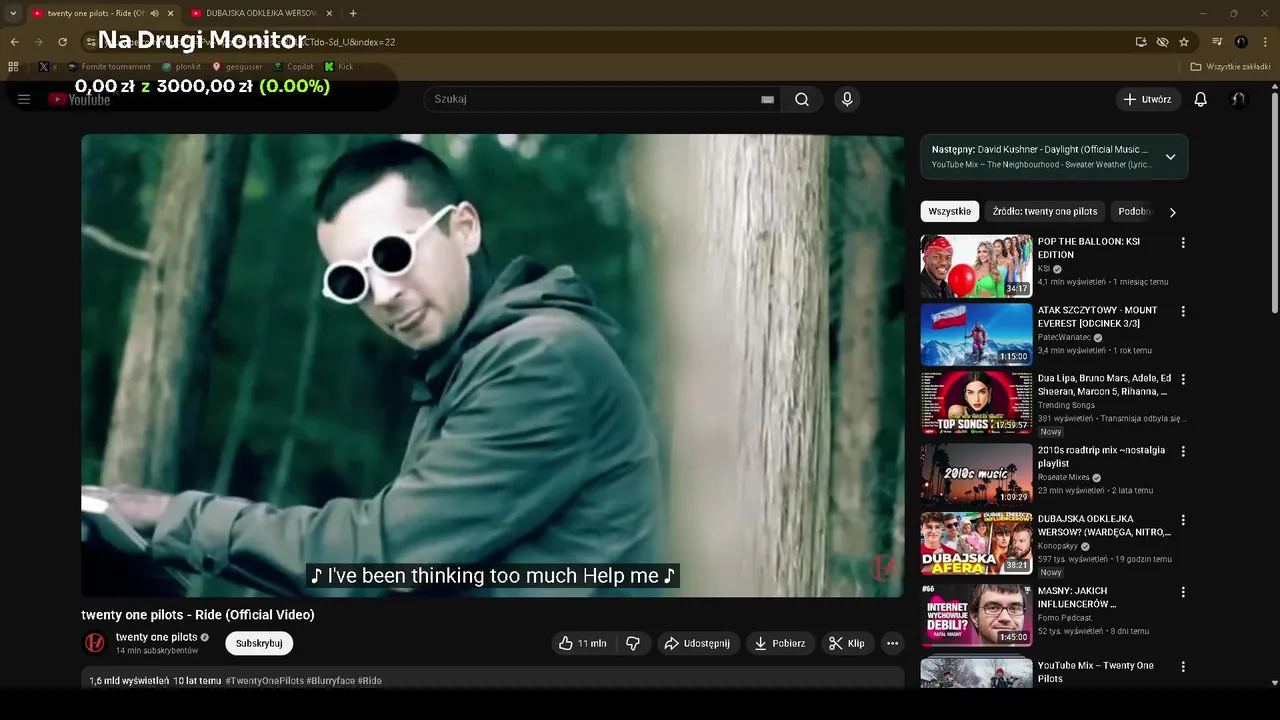Open YouTube notifications bell
Viewport: 1280px width, 720px height.
pos(1201,99)
